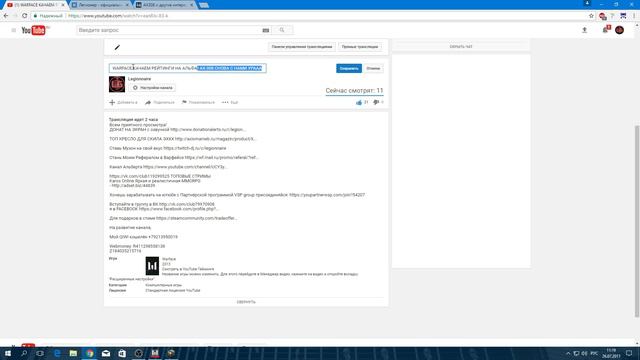This screenshot has width=640, height=360.
Task: Open channel settings gear button
Action: click(152, 88)
